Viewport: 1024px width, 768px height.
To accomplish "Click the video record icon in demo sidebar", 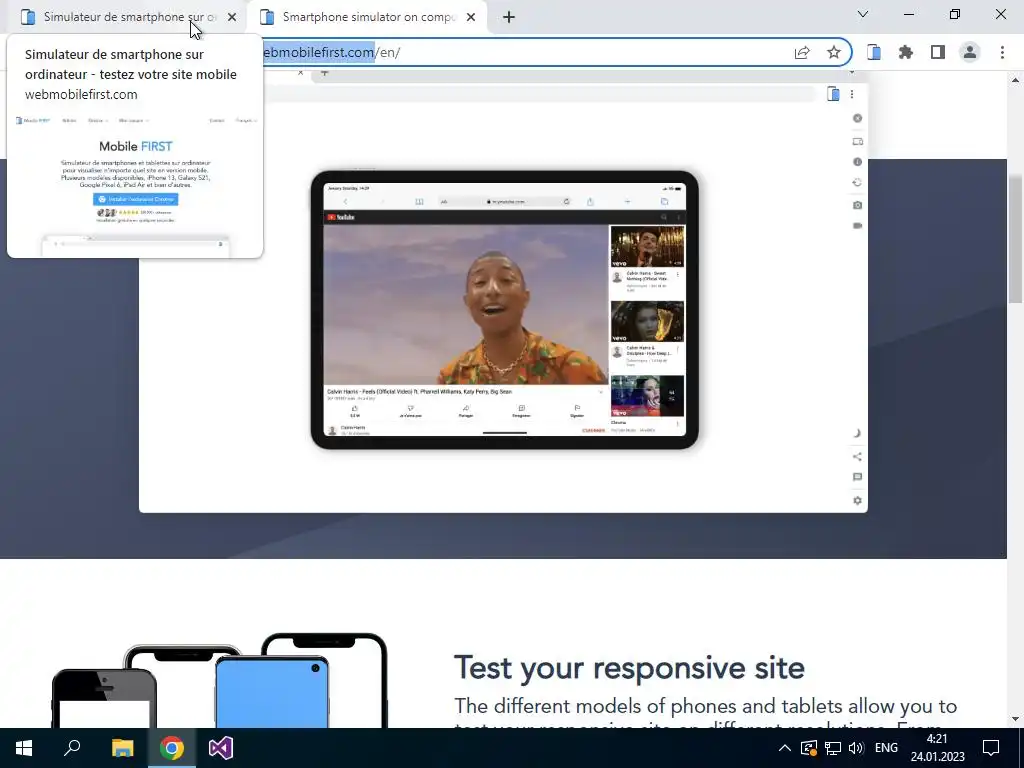I will point(857,226).
